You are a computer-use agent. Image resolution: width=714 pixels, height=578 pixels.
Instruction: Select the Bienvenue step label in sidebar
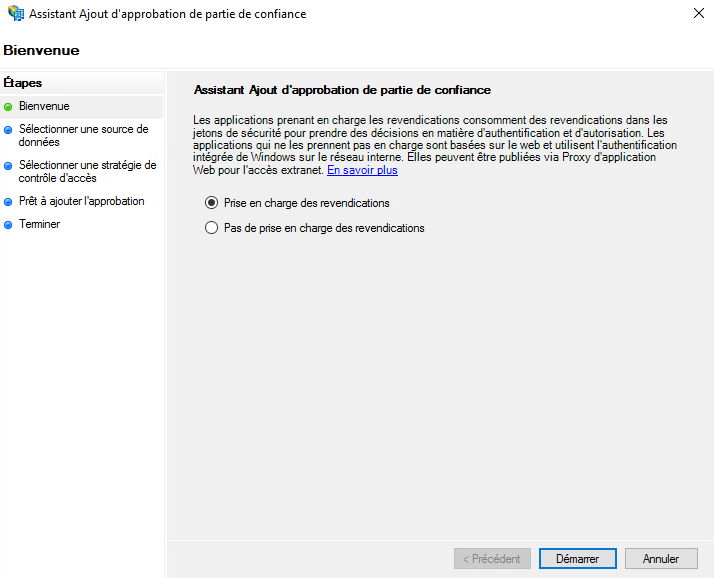44,106
